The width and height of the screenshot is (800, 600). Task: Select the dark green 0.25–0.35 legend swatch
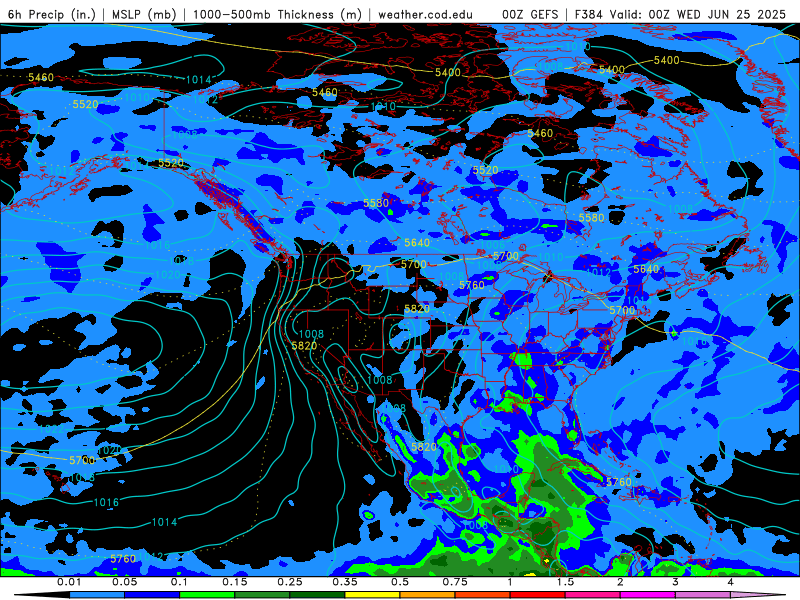[317, 595]
